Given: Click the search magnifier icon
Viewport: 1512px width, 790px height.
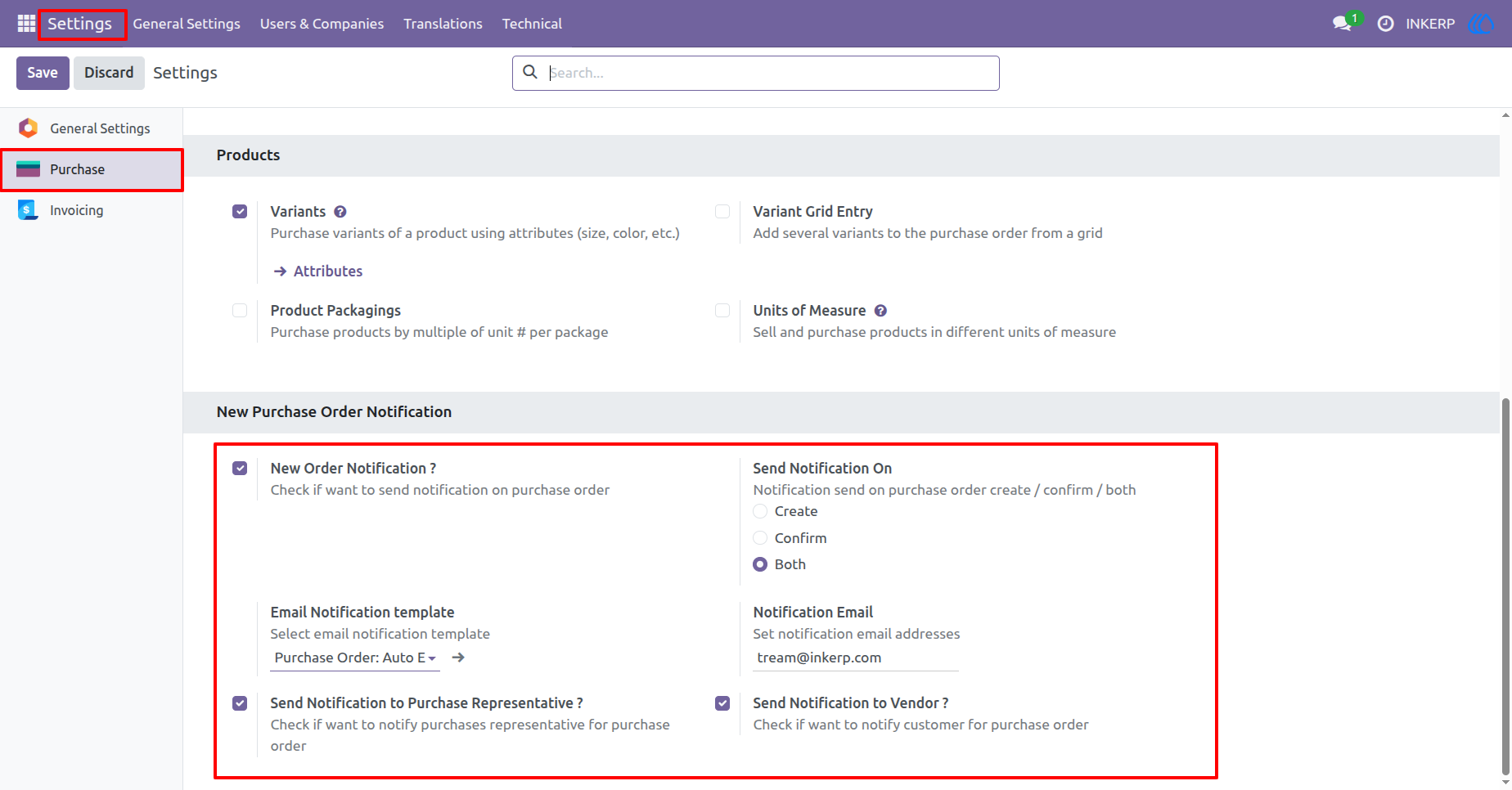Looking at the screenshot, I should coord(530,72).
